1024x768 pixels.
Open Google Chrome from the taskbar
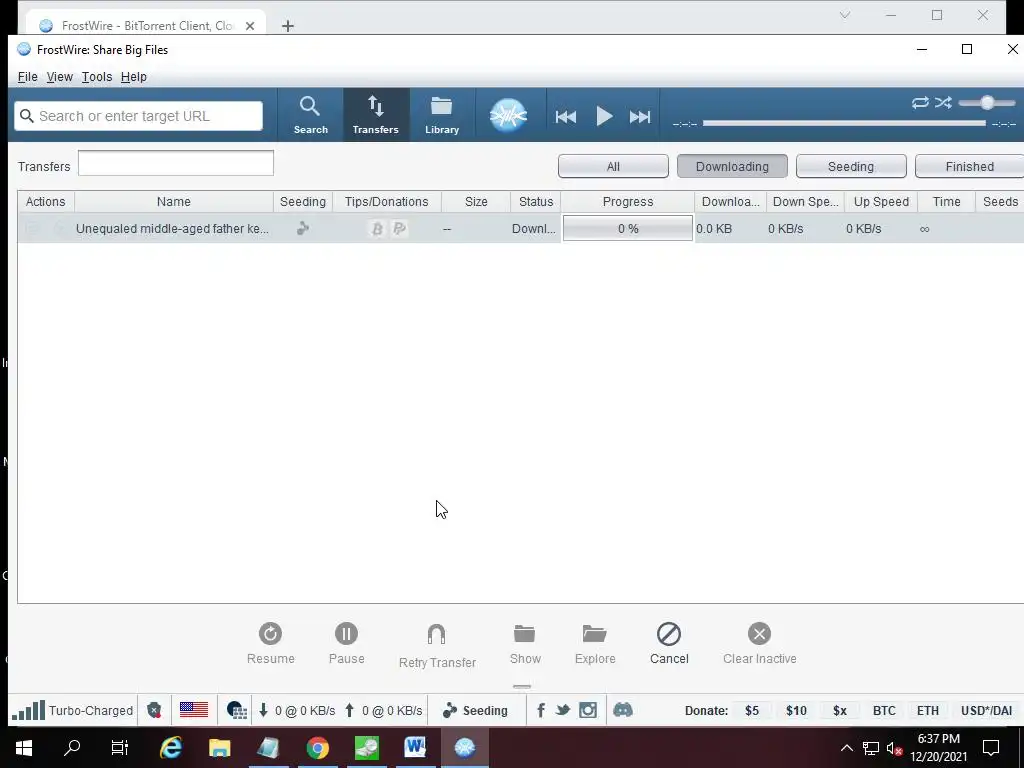pos(318,748)
